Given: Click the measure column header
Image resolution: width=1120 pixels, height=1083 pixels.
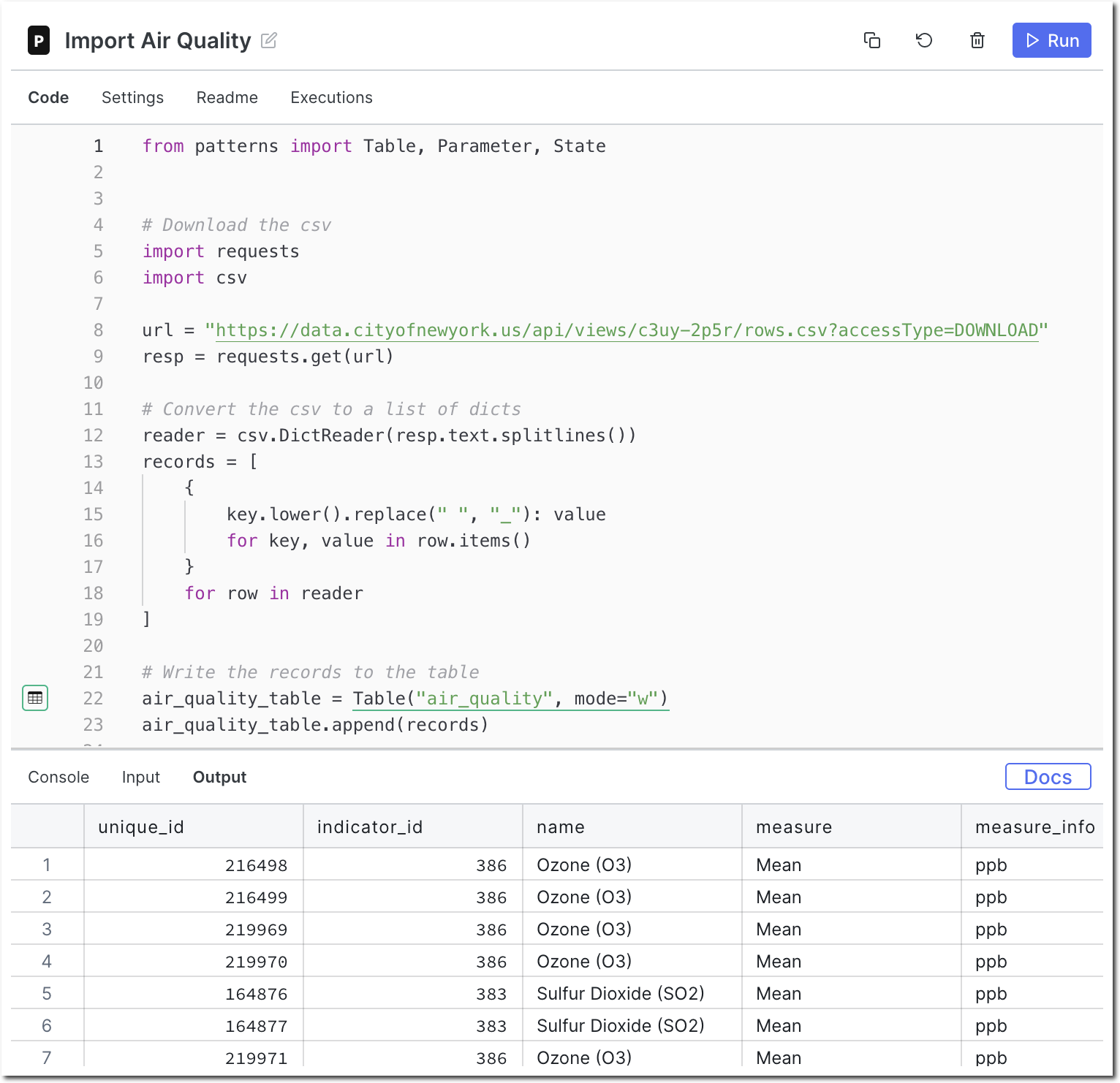Looking at the screenshot, I should 852,826.
